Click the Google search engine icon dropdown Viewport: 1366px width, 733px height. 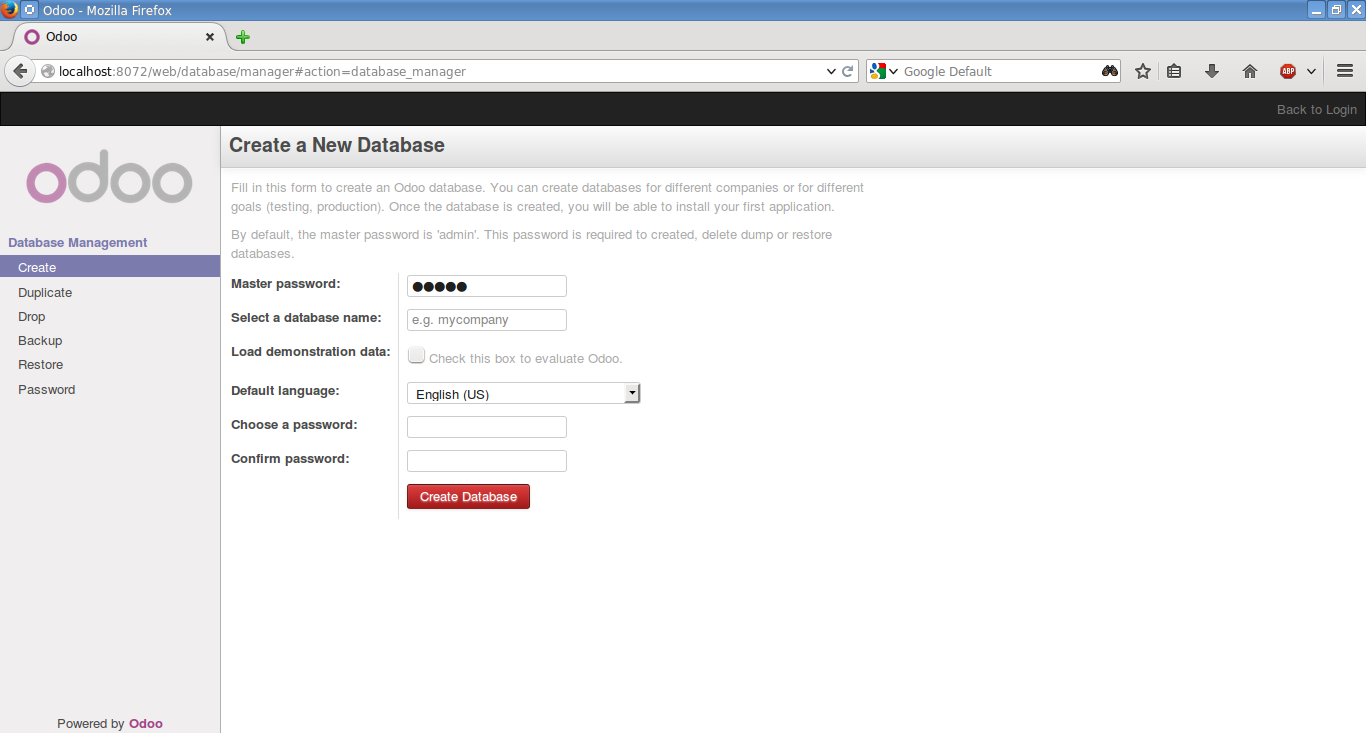[x=884, y=71]
